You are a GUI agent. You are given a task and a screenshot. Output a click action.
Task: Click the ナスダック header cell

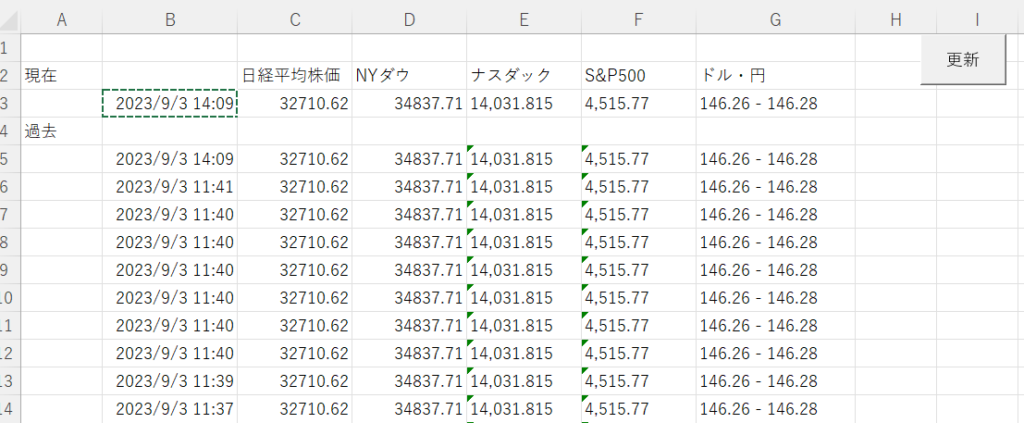click(523, 75)
